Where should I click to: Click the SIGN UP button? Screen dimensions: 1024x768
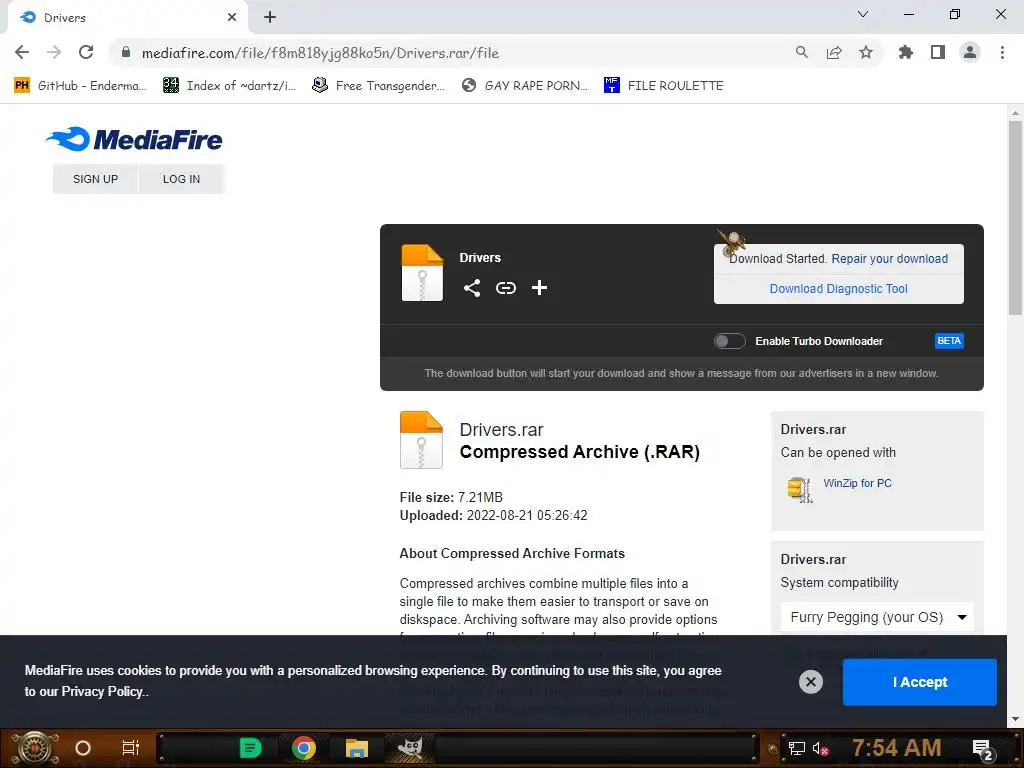[95, 179]
